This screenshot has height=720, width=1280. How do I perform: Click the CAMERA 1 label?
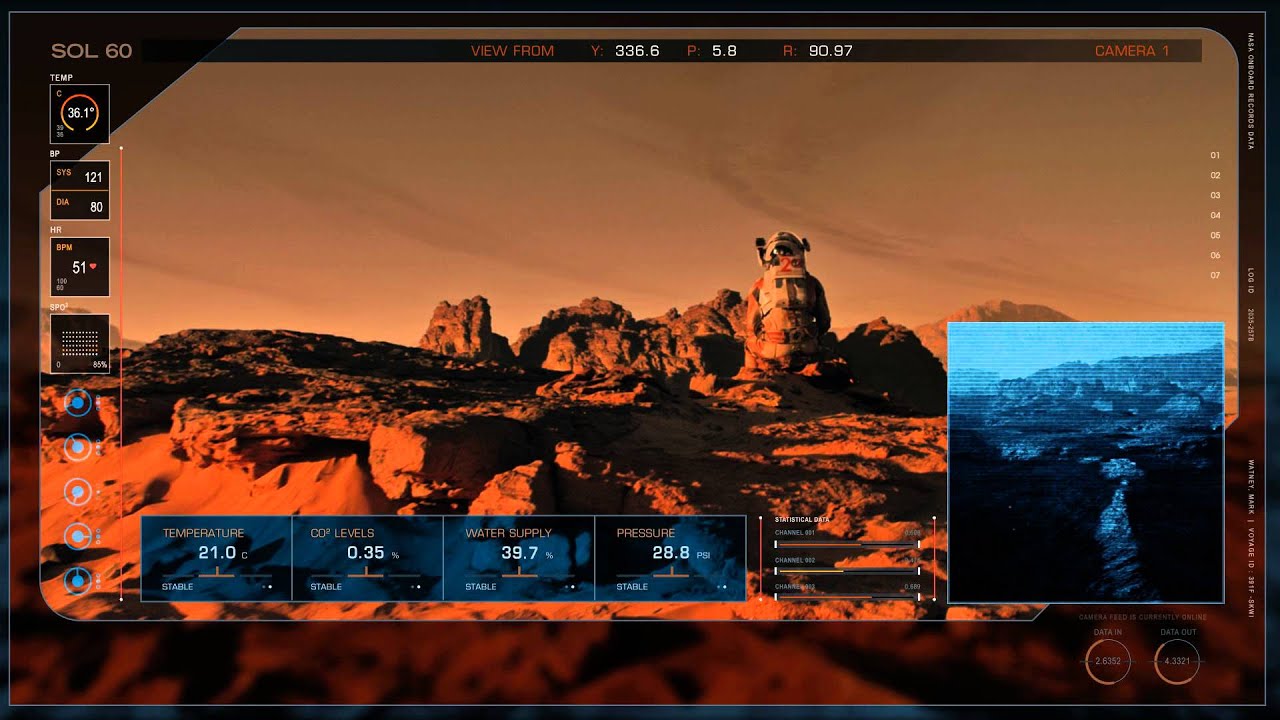(1131, 51)
